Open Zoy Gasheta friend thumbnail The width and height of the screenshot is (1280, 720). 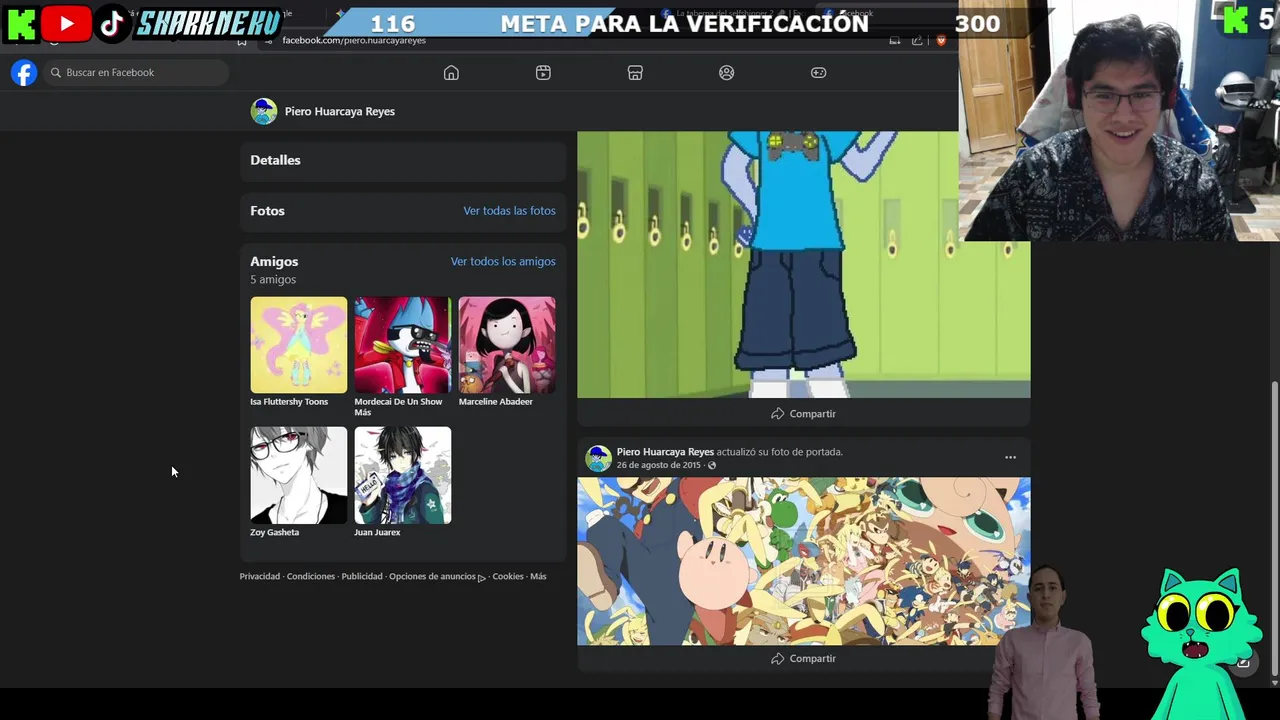[x=299, y=475]
